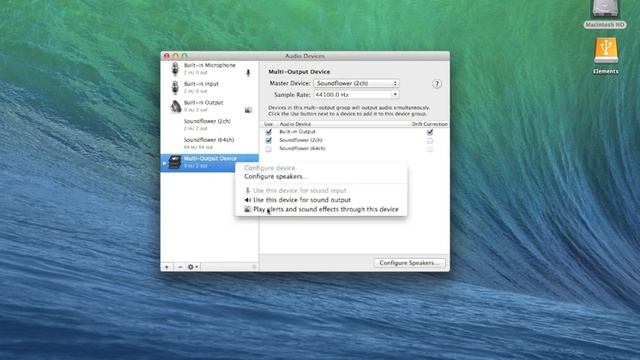Viewport: 640px width, 360px height.
Task: Remove selected device with minus button
Action: 180,267
